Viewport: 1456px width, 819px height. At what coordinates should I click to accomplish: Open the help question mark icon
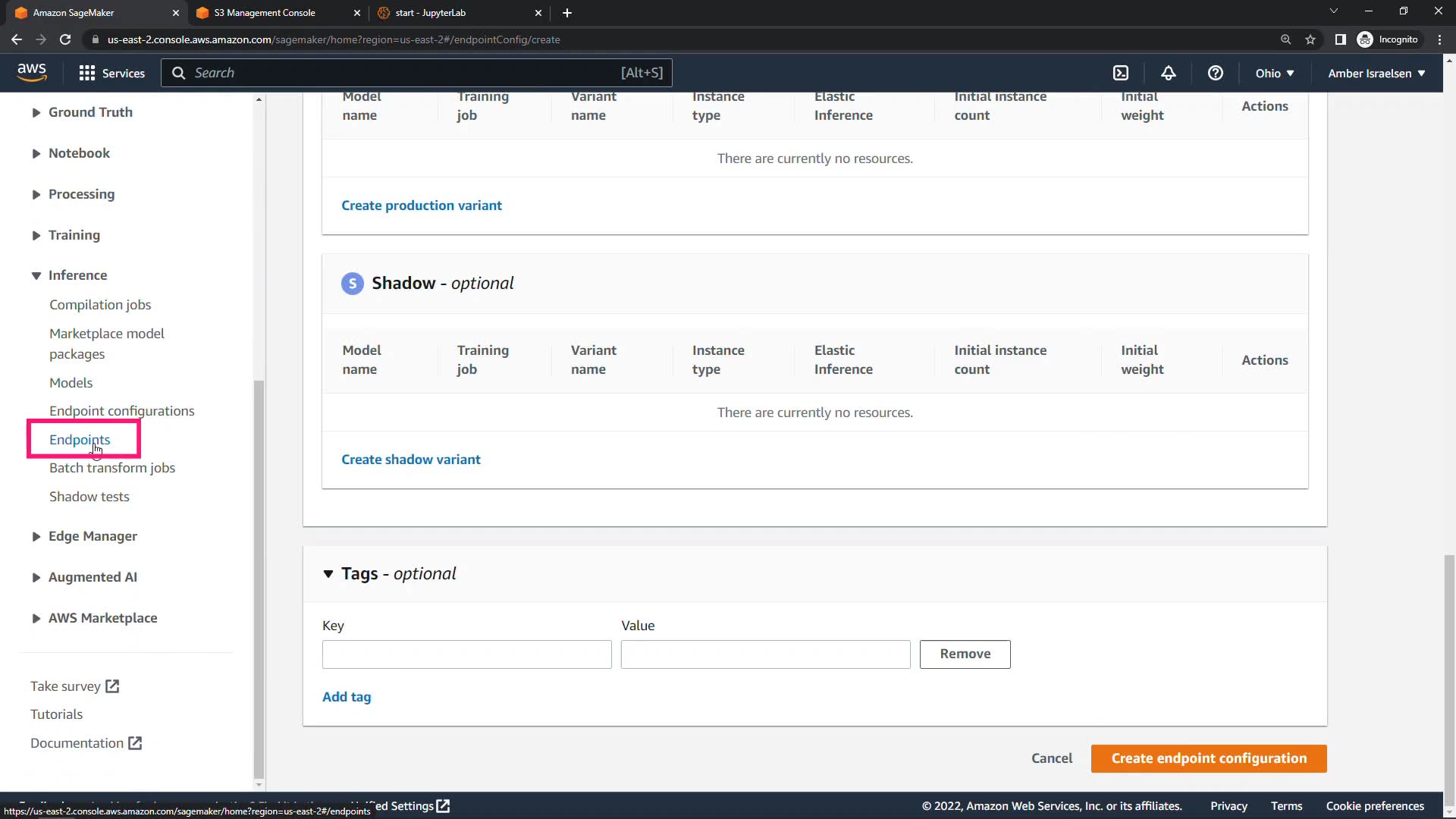(x=1216, y=73)
